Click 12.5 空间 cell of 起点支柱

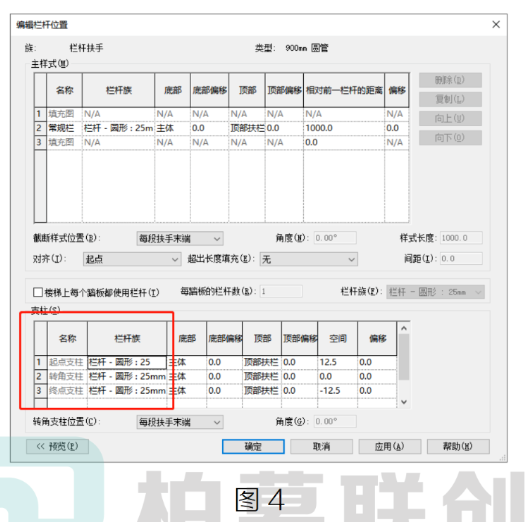[x=337, y=362]
